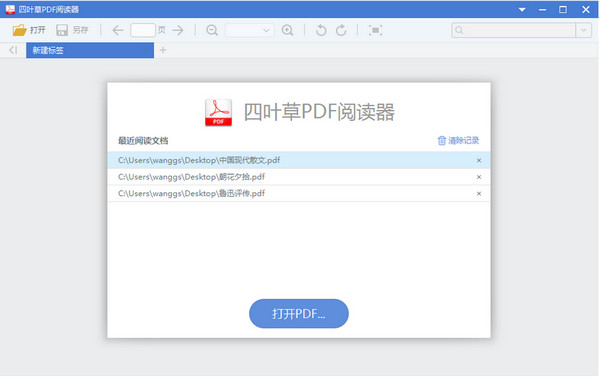Add a new tab with plus icon

click(x=163, y=50)
